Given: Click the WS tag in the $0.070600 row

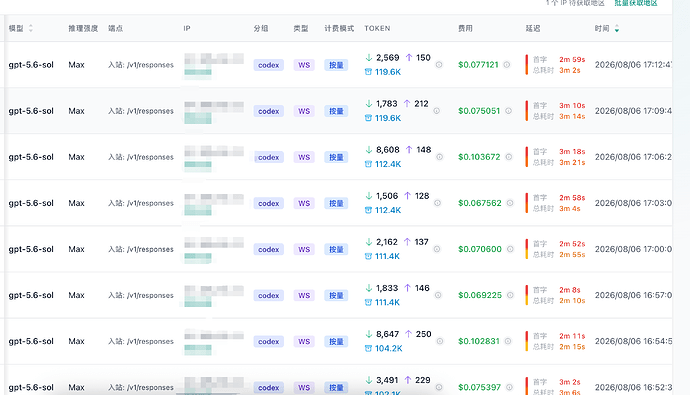Looking at the screenshot, I should click(x=304, y=249).
